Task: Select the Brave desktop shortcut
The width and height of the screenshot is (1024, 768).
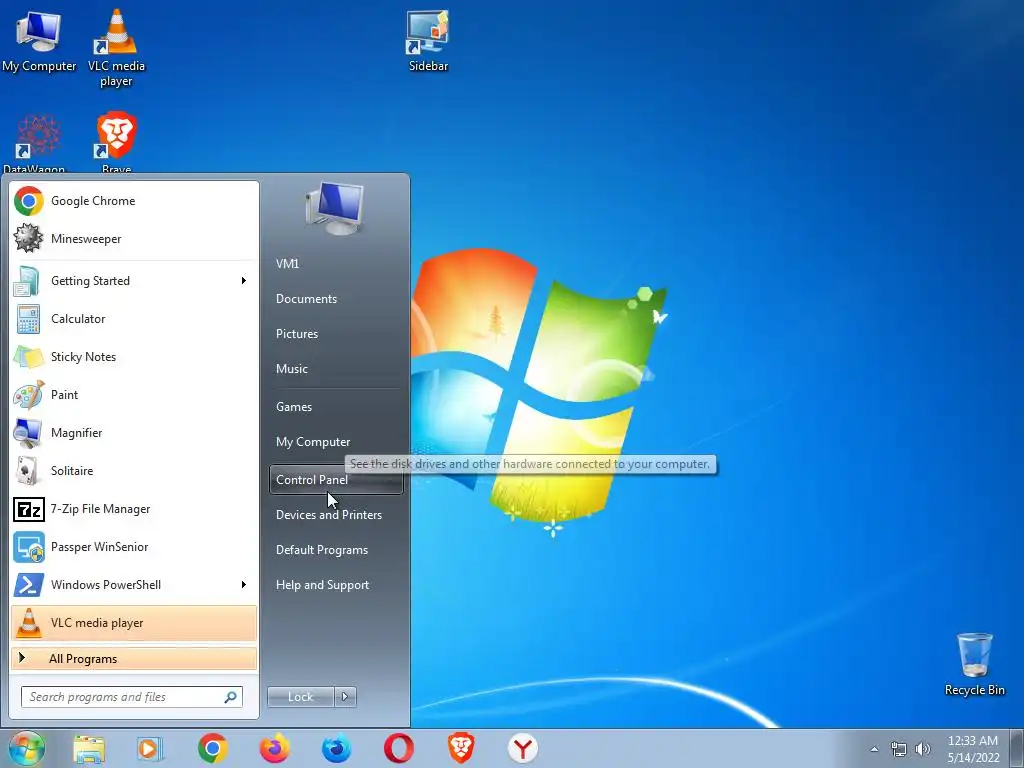Action: coord(116,142)
